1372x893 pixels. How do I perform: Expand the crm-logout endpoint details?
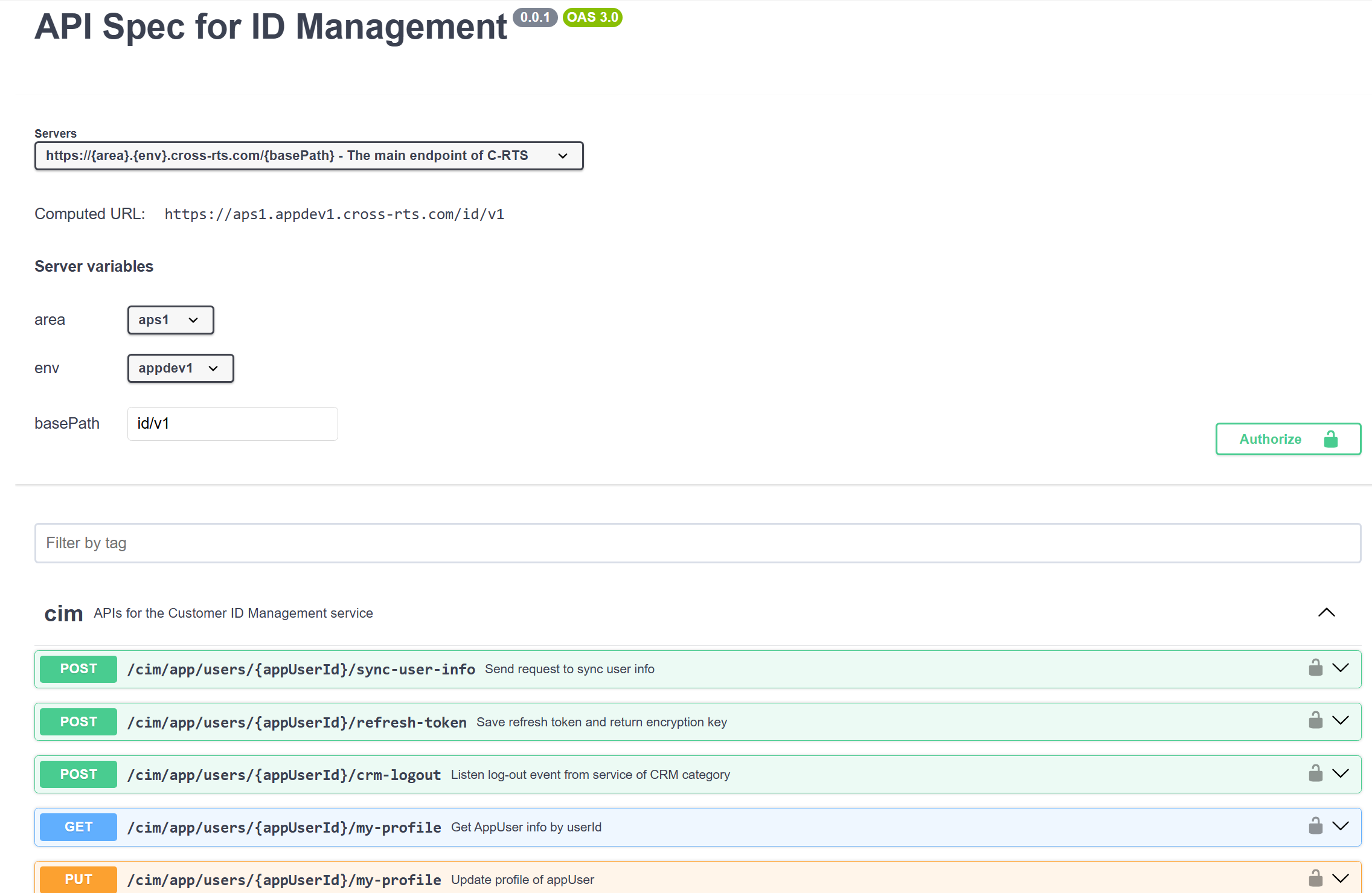coord(1341,773)
